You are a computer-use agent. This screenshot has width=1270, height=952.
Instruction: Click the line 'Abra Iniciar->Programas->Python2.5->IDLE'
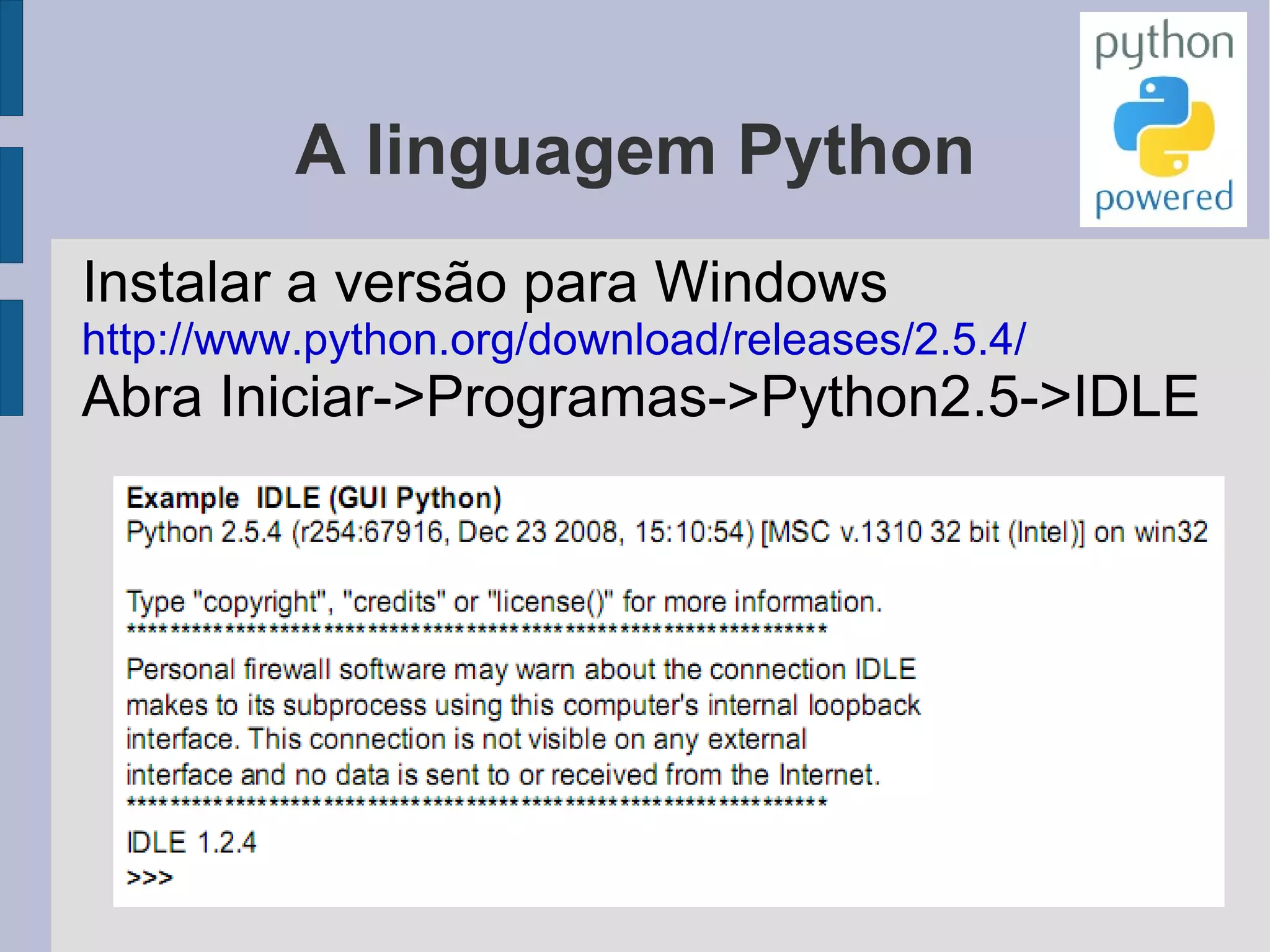coord(640,398)
